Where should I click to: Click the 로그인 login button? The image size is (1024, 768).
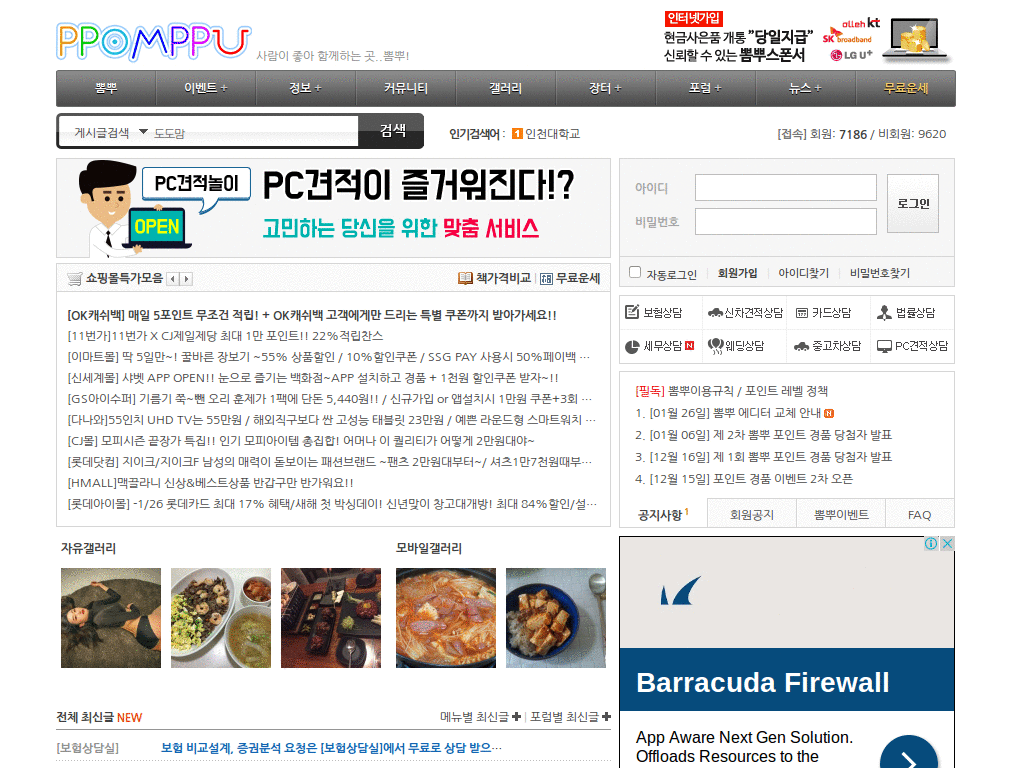click(913, 203)
